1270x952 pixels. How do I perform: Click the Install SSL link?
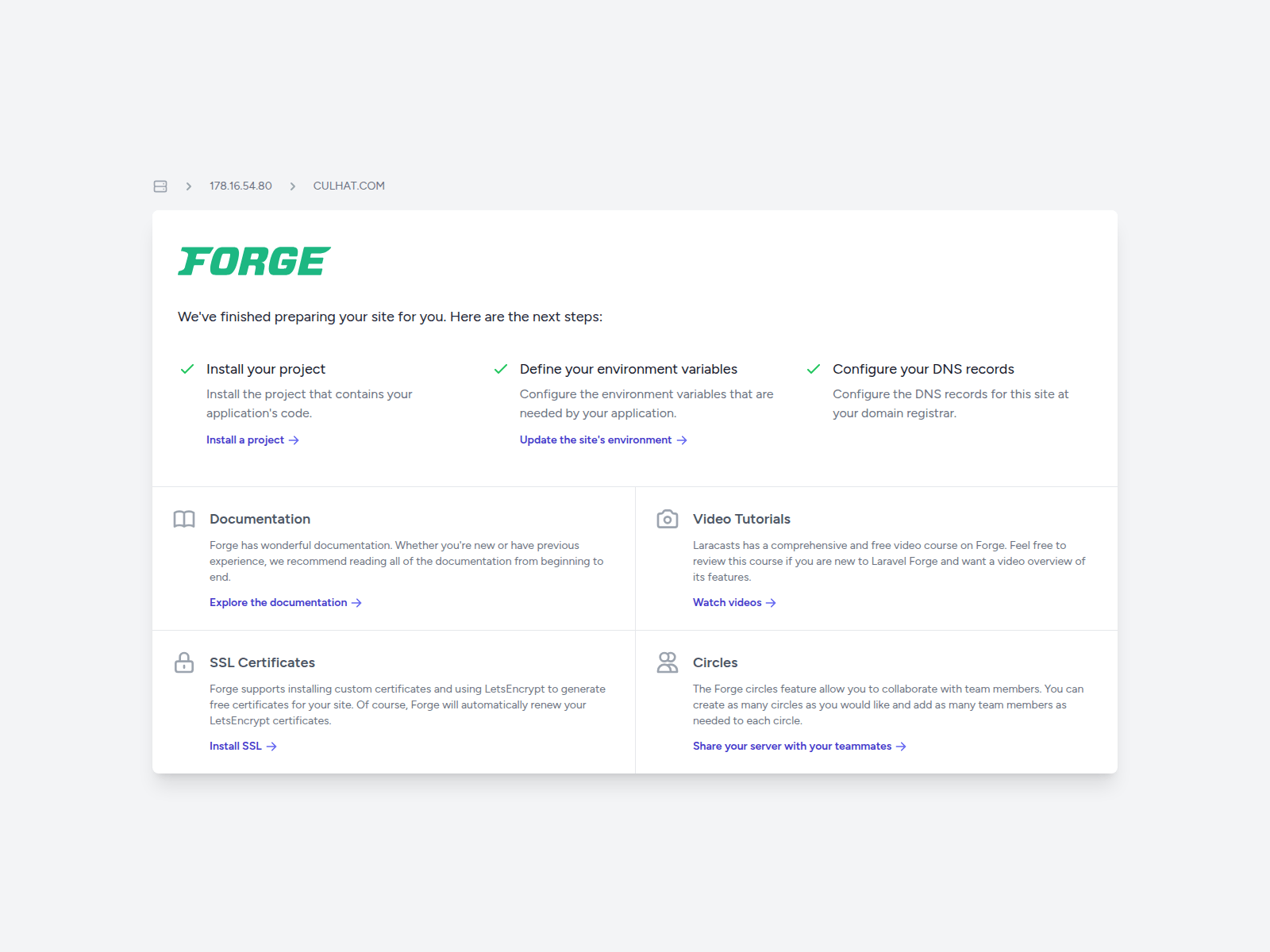point(243,746)
